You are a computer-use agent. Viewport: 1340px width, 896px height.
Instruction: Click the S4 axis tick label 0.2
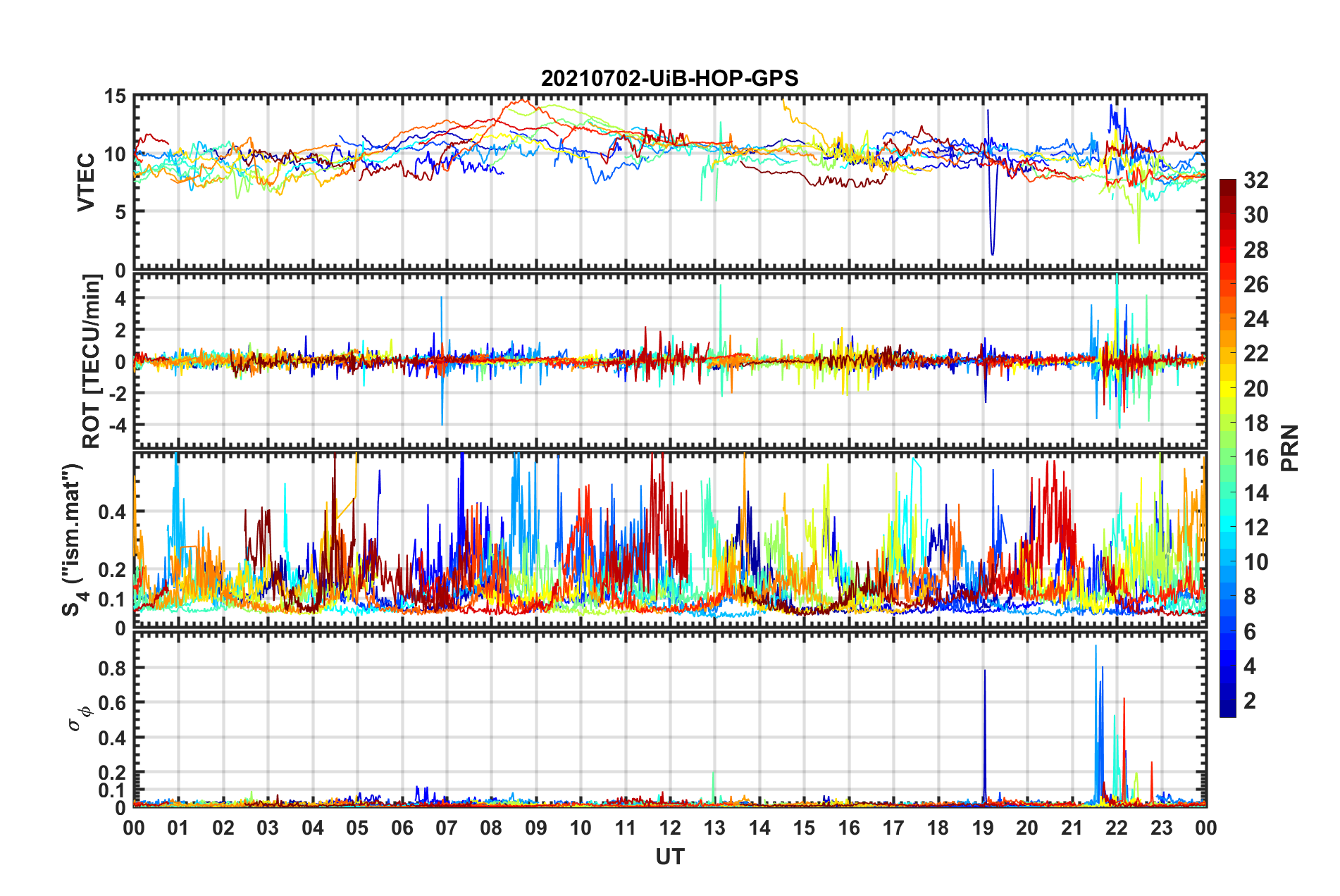tap(112, 570)
